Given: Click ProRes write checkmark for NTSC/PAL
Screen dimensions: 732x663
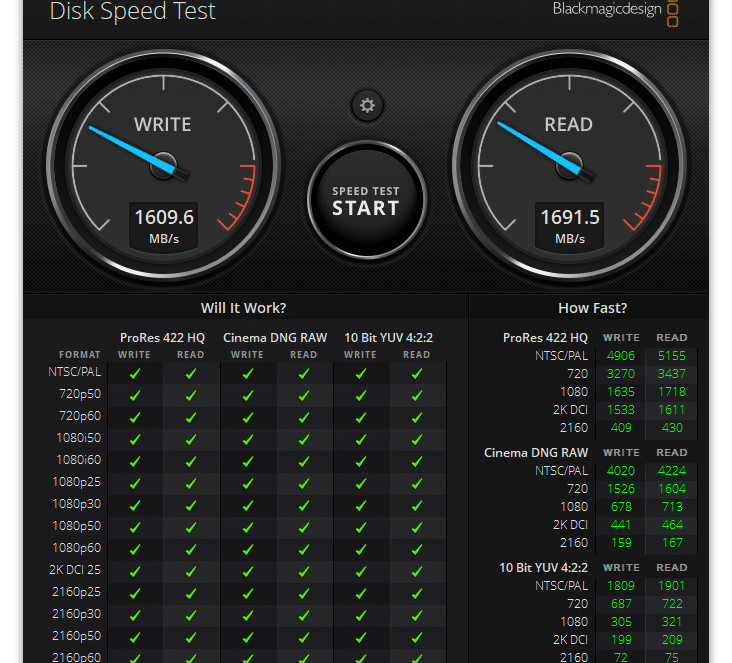Looking at the screenshot, I should click(135, 374).
